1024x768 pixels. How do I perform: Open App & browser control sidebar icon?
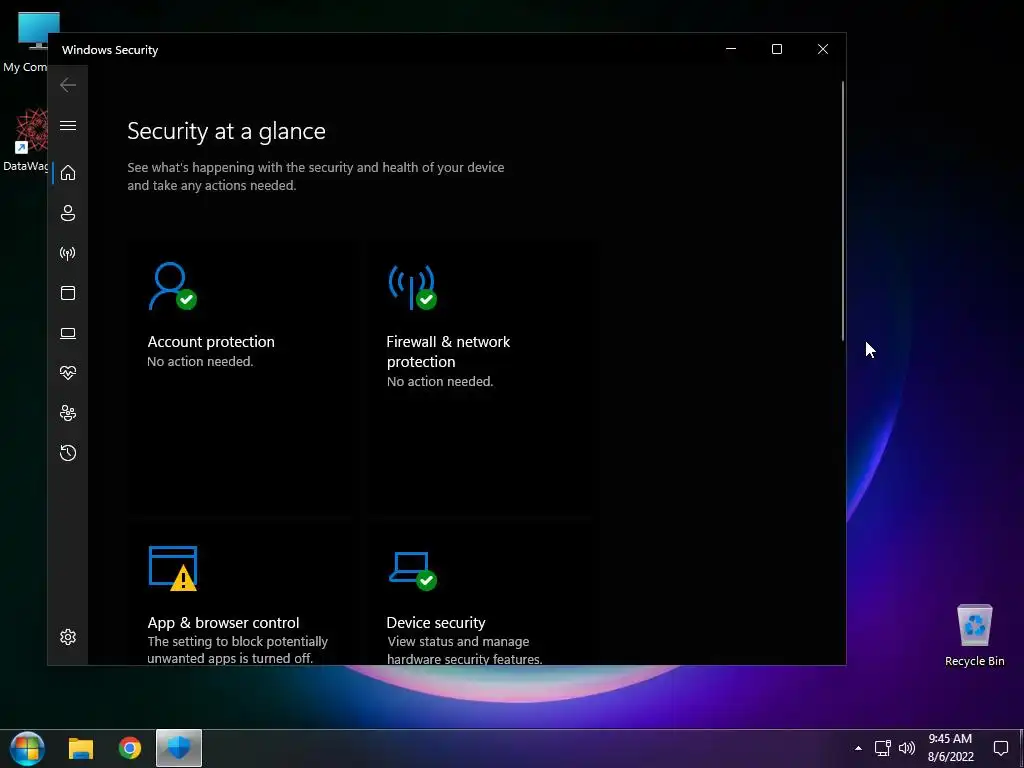click(x=68, y=293)
